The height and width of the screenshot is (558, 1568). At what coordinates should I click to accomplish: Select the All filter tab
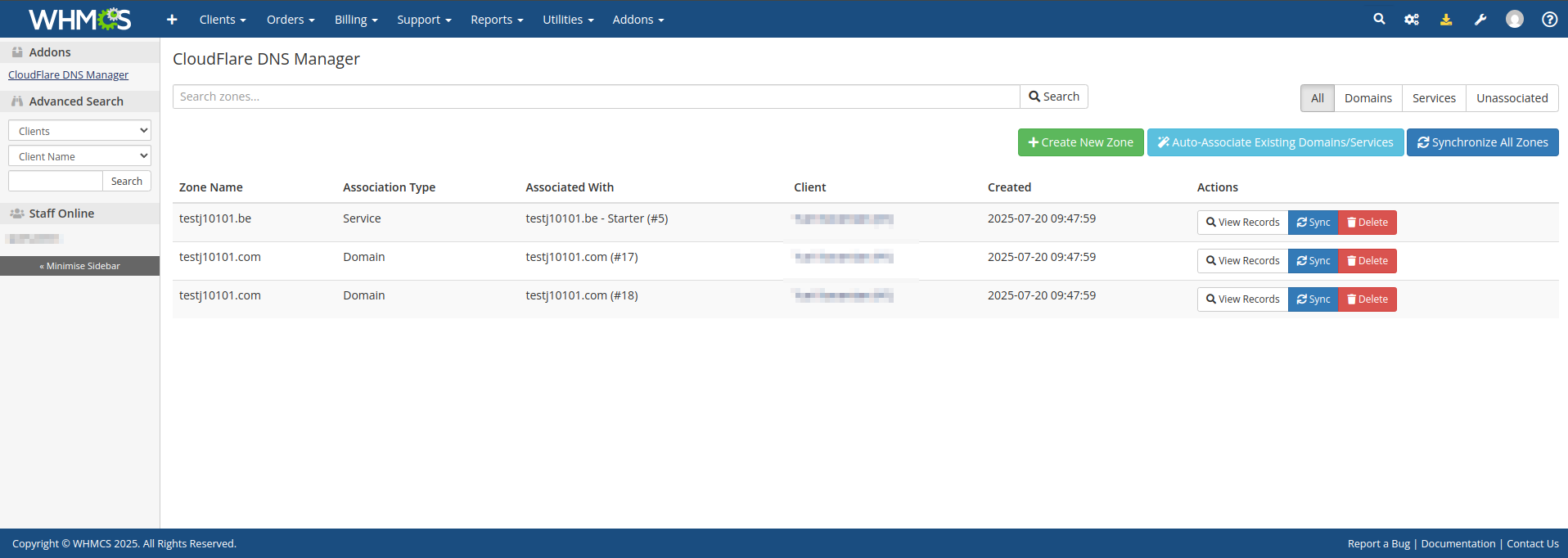1318,98
